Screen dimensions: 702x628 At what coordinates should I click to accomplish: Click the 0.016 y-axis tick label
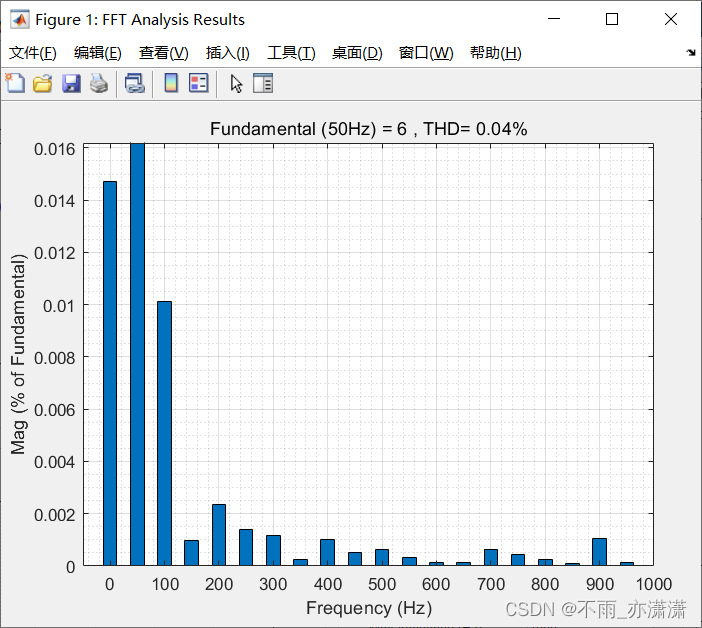coord(55,149)
